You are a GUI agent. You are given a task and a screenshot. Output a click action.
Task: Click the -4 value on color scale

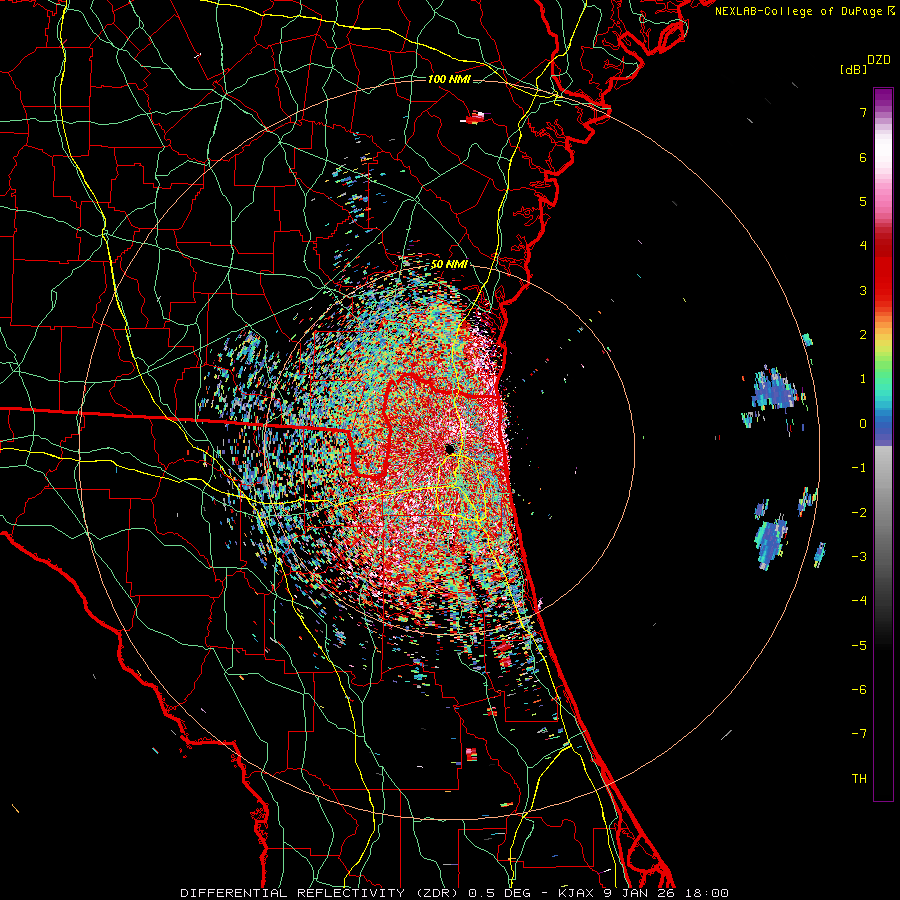[859, 601]
